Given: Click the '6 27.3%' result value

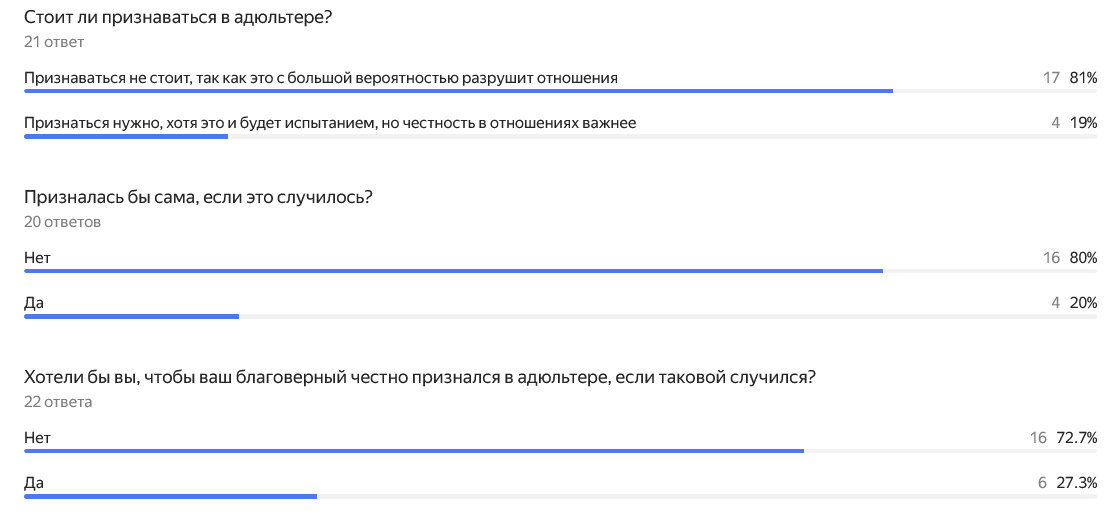Looking at the screenshot, I should click(1067, 482).
